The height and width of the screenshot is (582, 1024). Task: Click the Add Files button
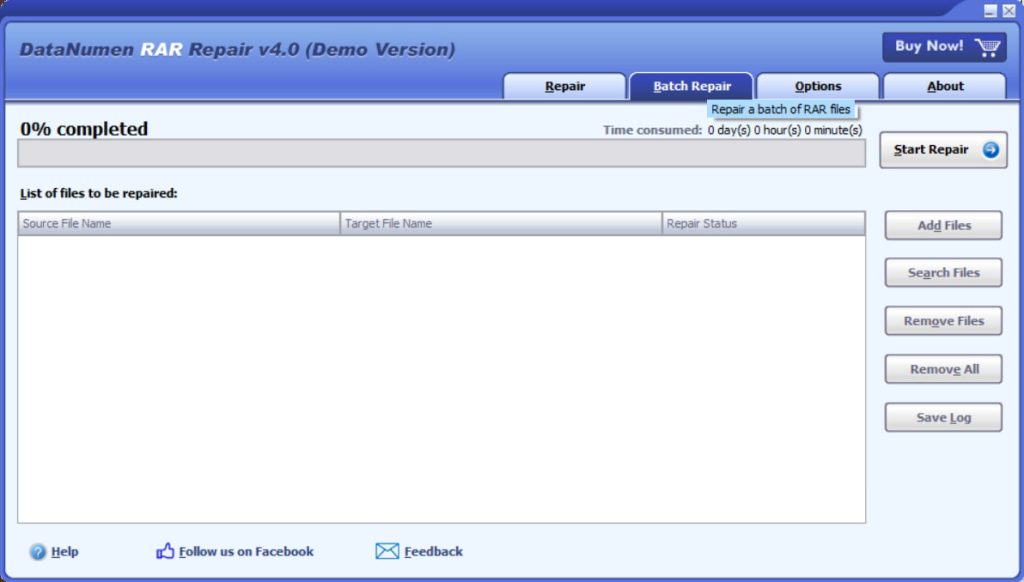[x=944, y=225]
